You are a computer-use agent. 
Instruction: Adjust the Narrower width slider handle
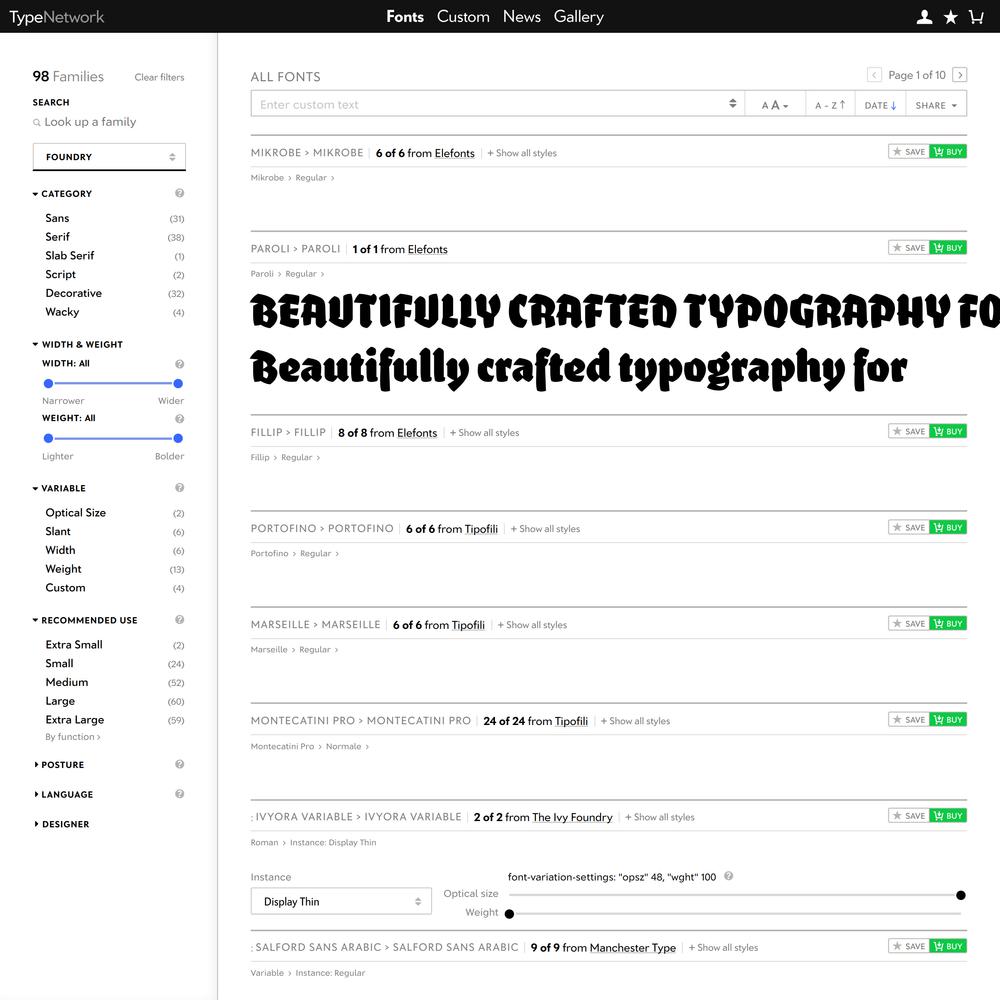click(x=48, y=383)
